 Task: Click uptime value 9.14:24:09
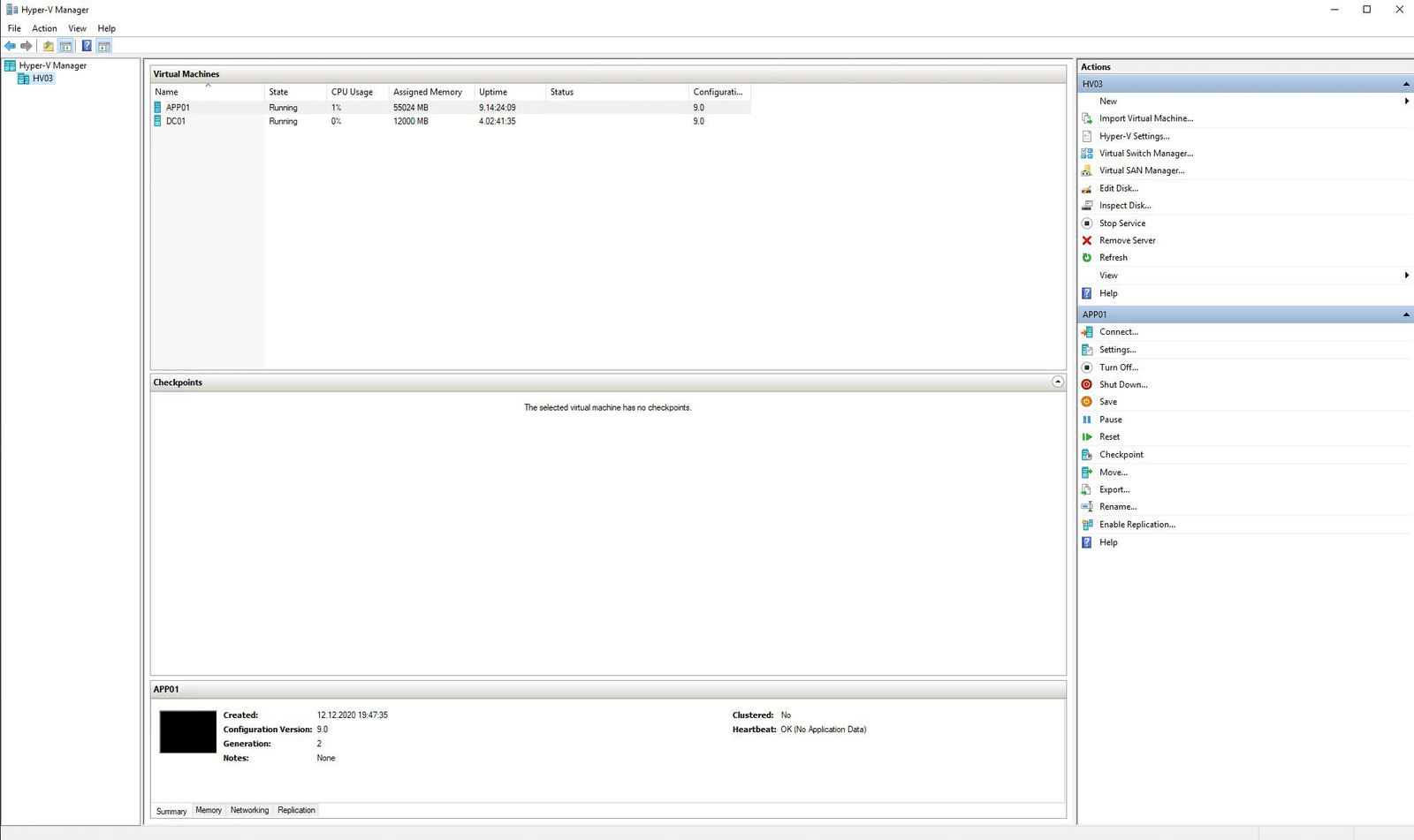click(x=498, y=108)
